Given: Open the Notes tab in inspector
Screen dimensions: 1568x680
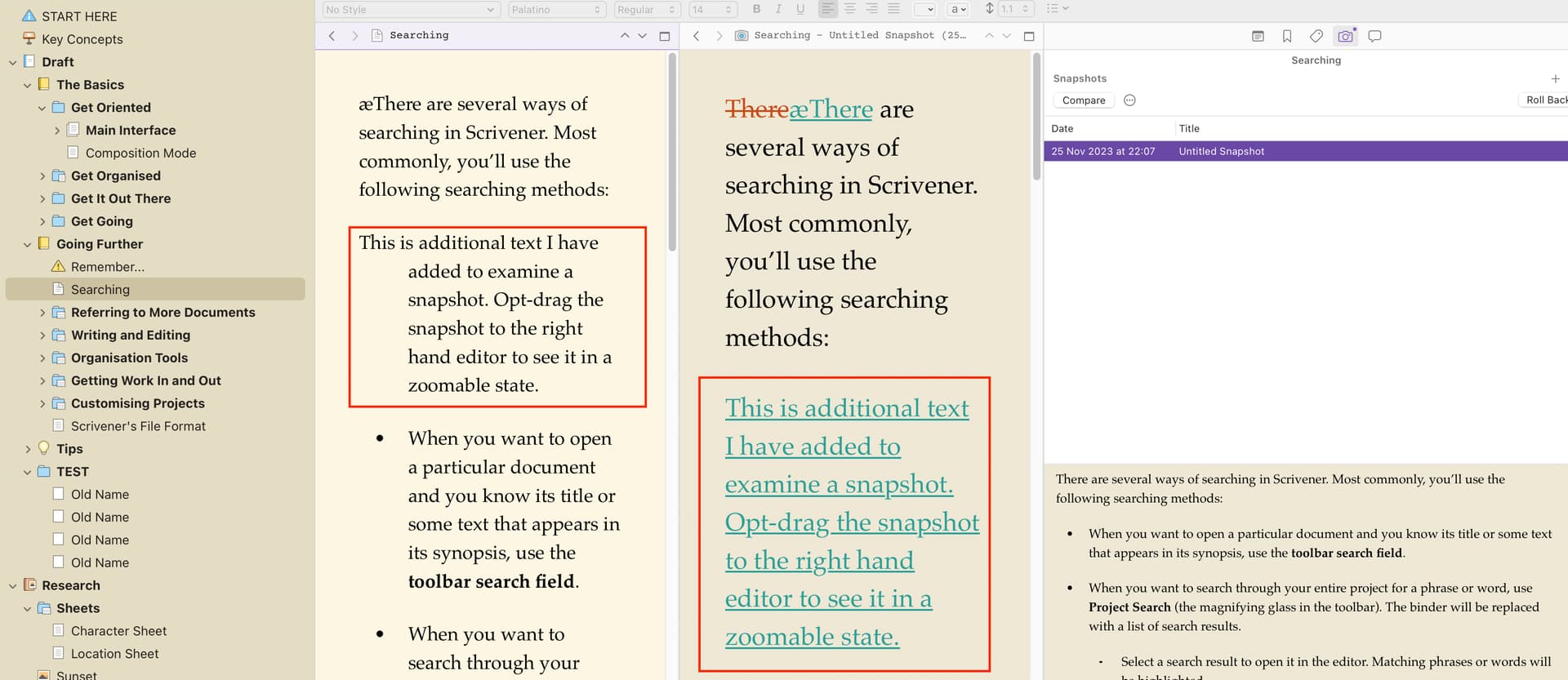Looking at the screenshot, I should point(1258,36).
